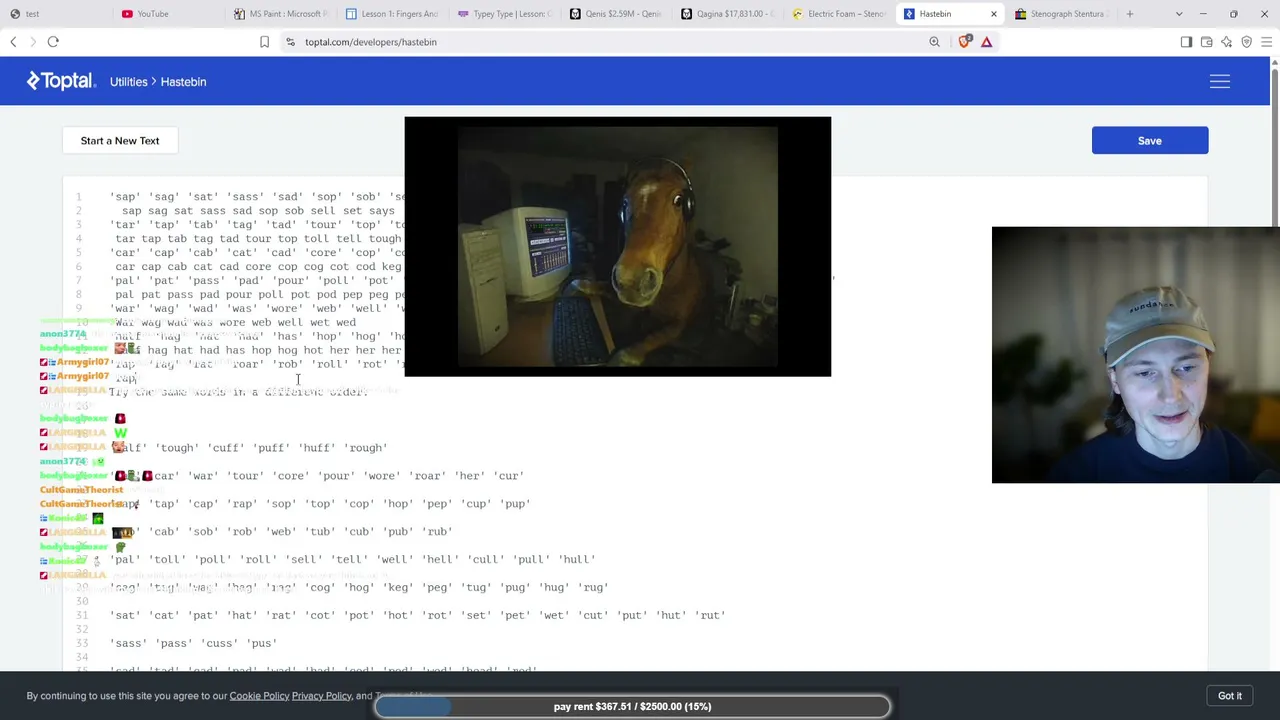Click the line 'sass' 'pass' 'cuss' 'pus'
This screenshot has height=720, width=1280.
click(x=193, y=643)
